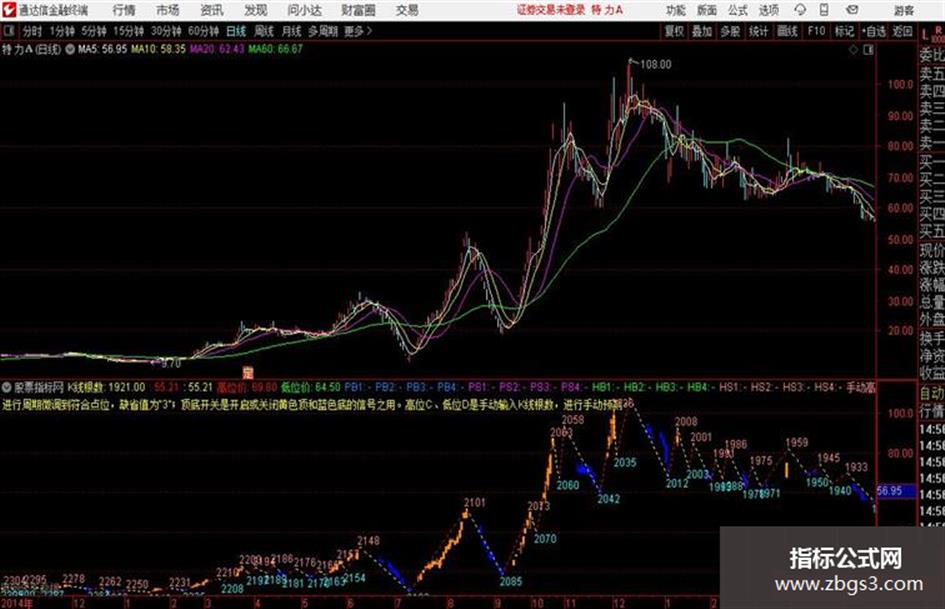Expand the 更多 periods dropdown
The image size is (945, 609).
(x=358, y=31)
